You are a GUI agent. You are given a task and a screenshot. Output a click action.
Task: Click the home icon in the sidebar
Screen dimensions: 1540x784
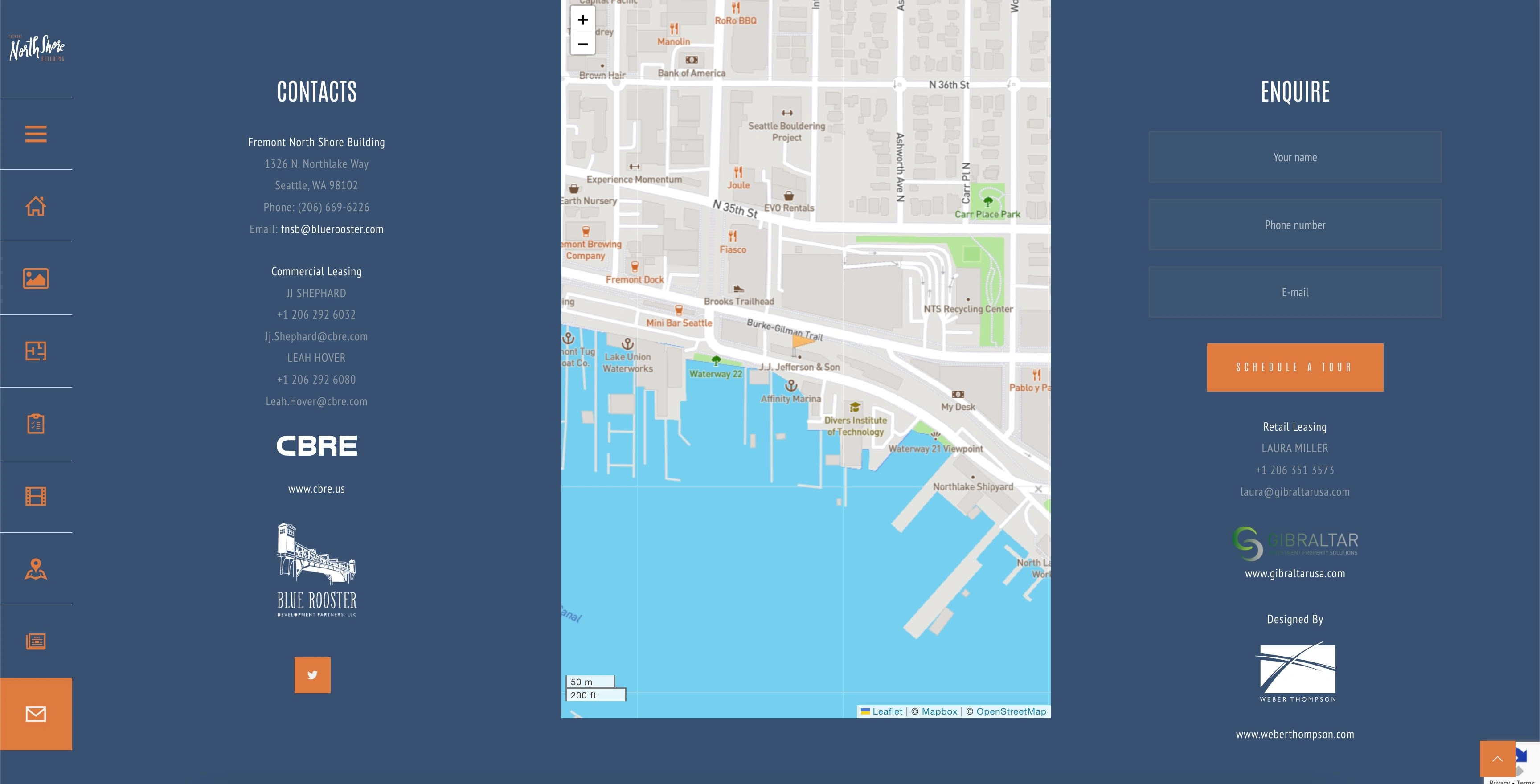tap(35, 206)
